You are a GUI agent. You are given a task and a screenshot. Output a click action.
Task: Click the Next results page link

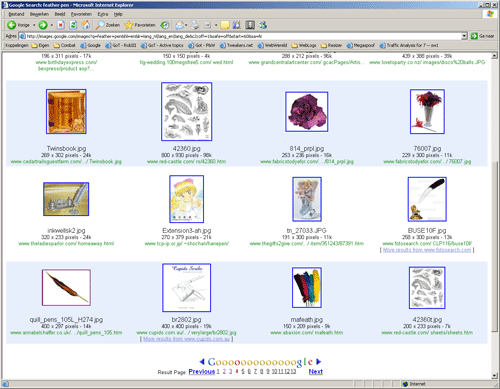(315, 372)
